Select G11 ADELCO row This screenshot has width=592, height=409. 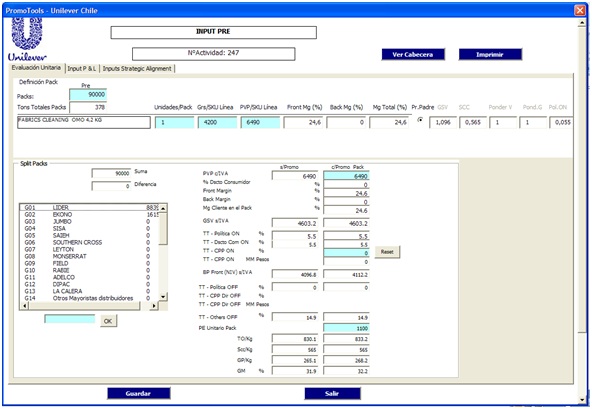coord(89,277)
